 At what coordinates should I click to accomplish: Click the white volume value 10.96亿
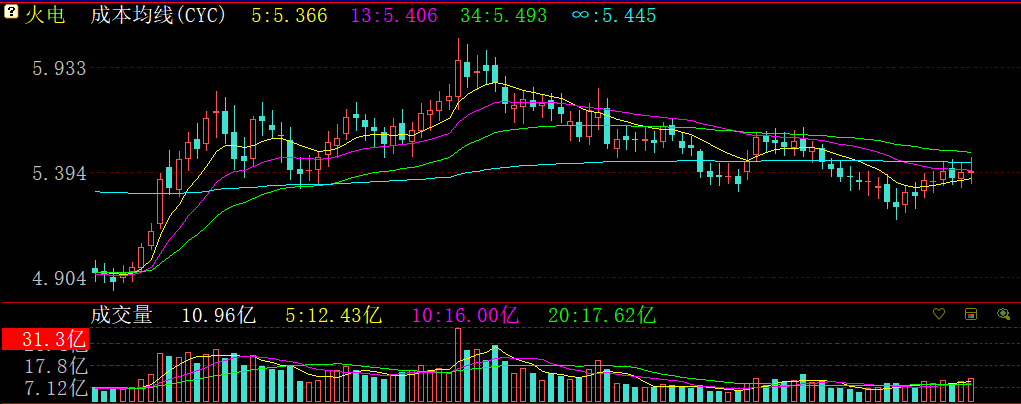(x=218, y=315)
